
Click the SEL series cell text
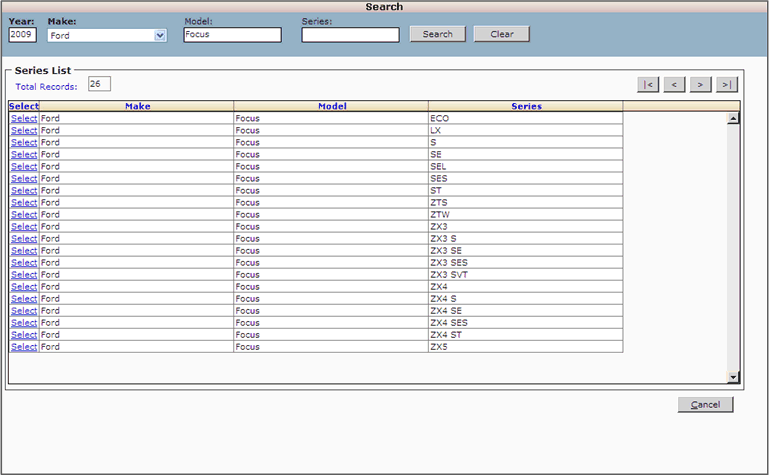[x=438, y=166]
